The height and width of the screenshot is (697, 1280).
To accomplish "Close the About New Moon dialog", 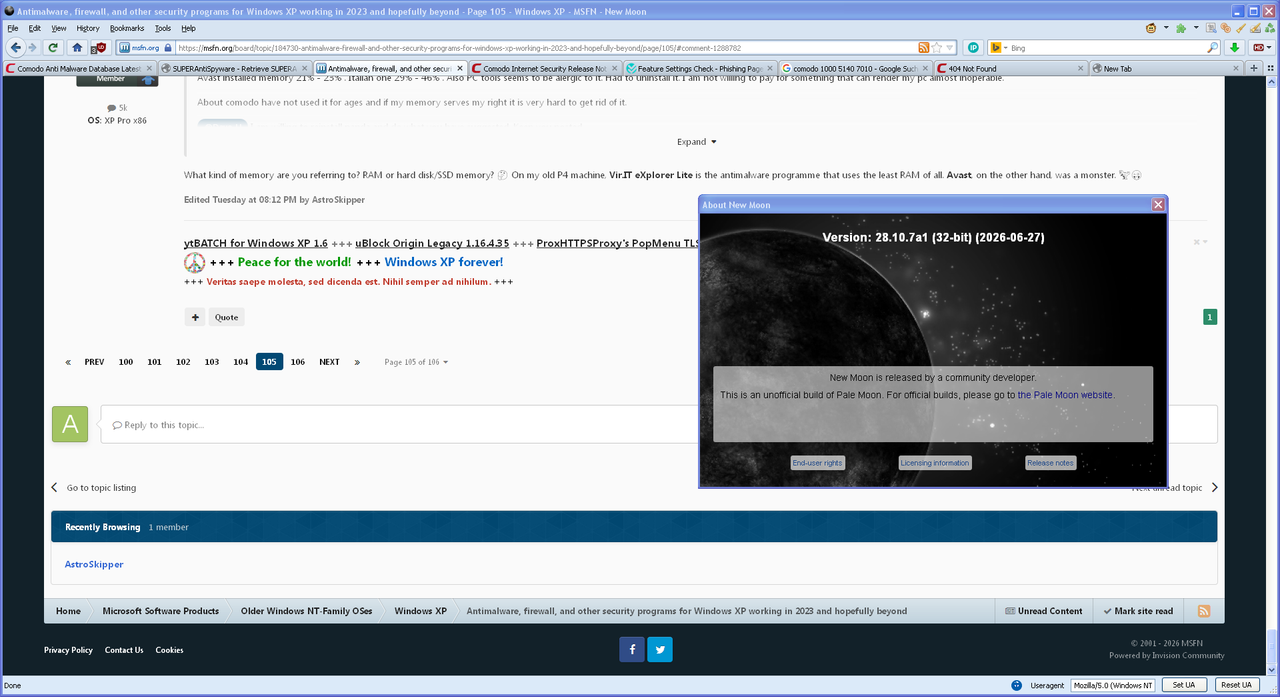I will [x=1158, y=204].
